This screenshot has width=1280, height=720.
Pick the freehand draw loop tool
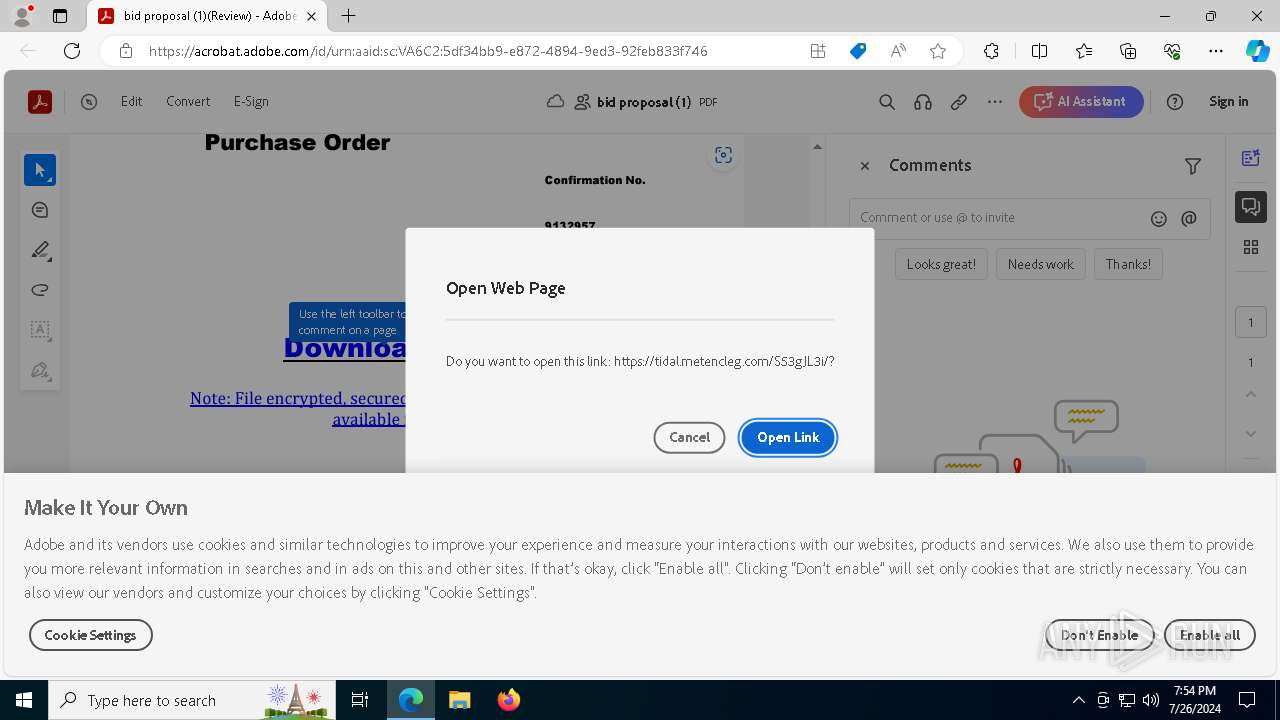pyautogui.click(x=40, y=290)
